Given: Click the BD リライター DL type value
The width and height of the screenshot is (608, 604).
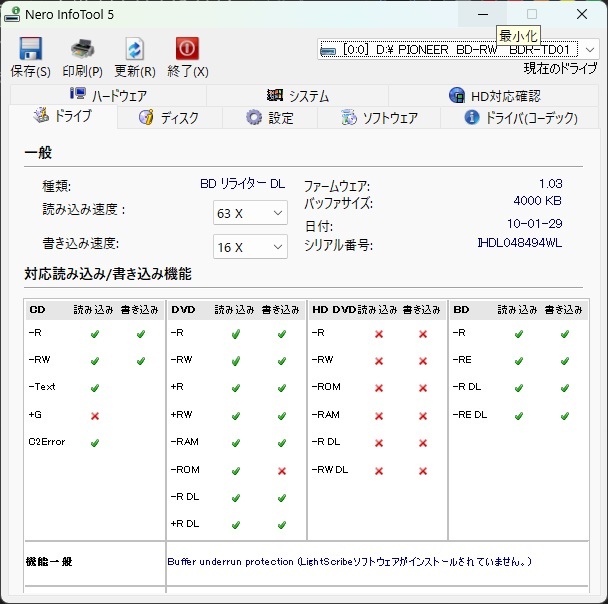Looking at the screenshot, I should coord(243,183).
